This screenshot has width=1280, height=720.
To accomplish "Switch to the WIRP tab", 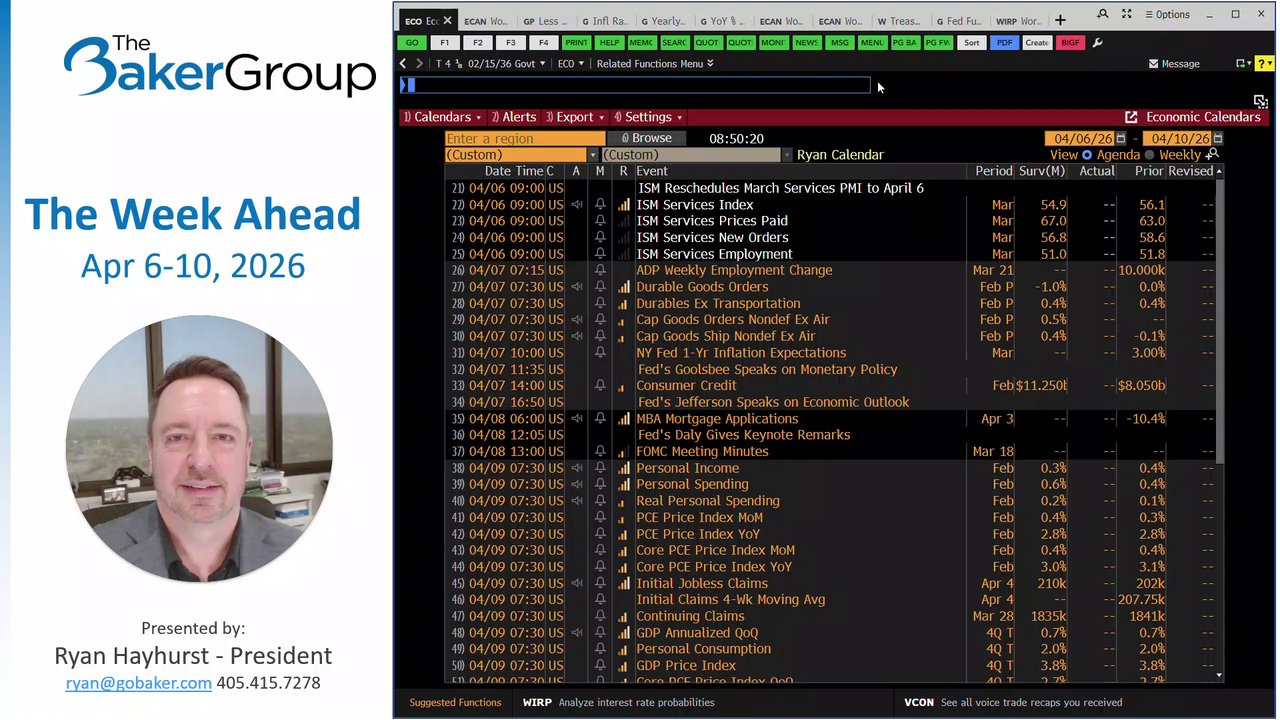I will click(x=1018, y=21).
